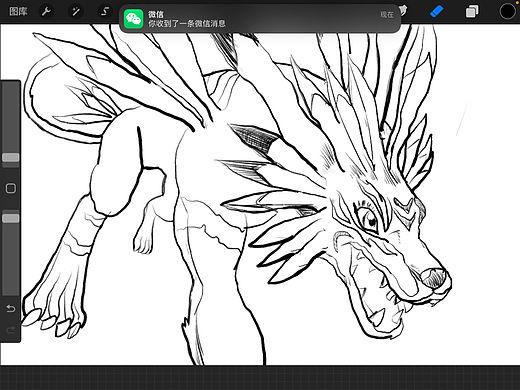This screenshot has width=520, height=390.
Task: Read the 你收到了一条微信消息 notification text
Action: 187,24
